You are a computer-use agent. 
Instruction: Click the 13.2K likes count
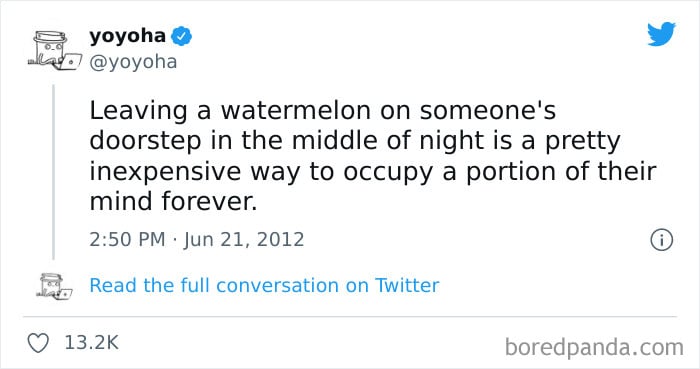(x=92, y=343)
